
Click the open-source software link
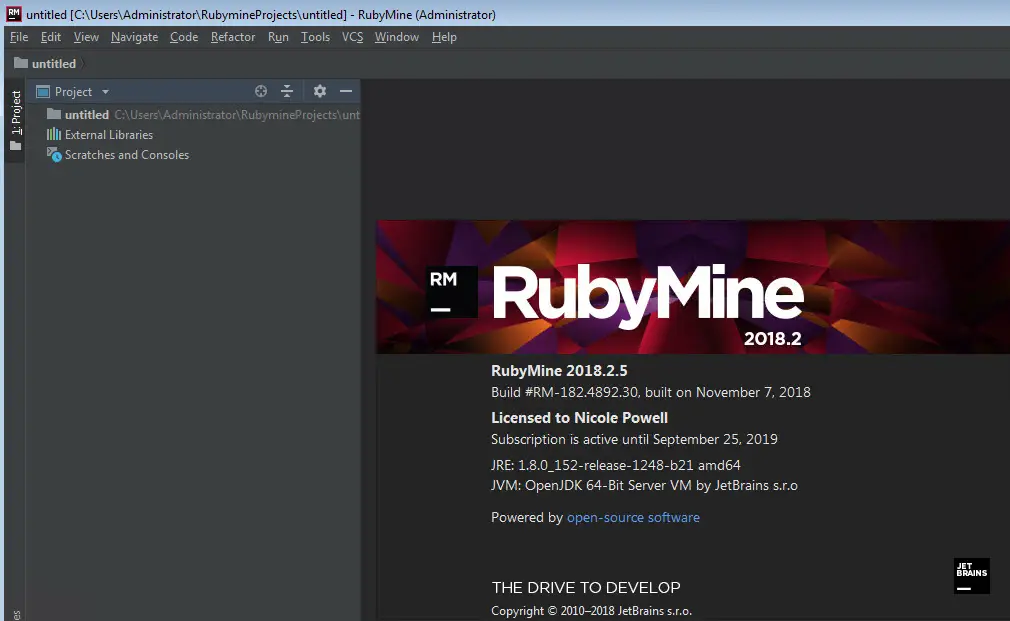633,517
